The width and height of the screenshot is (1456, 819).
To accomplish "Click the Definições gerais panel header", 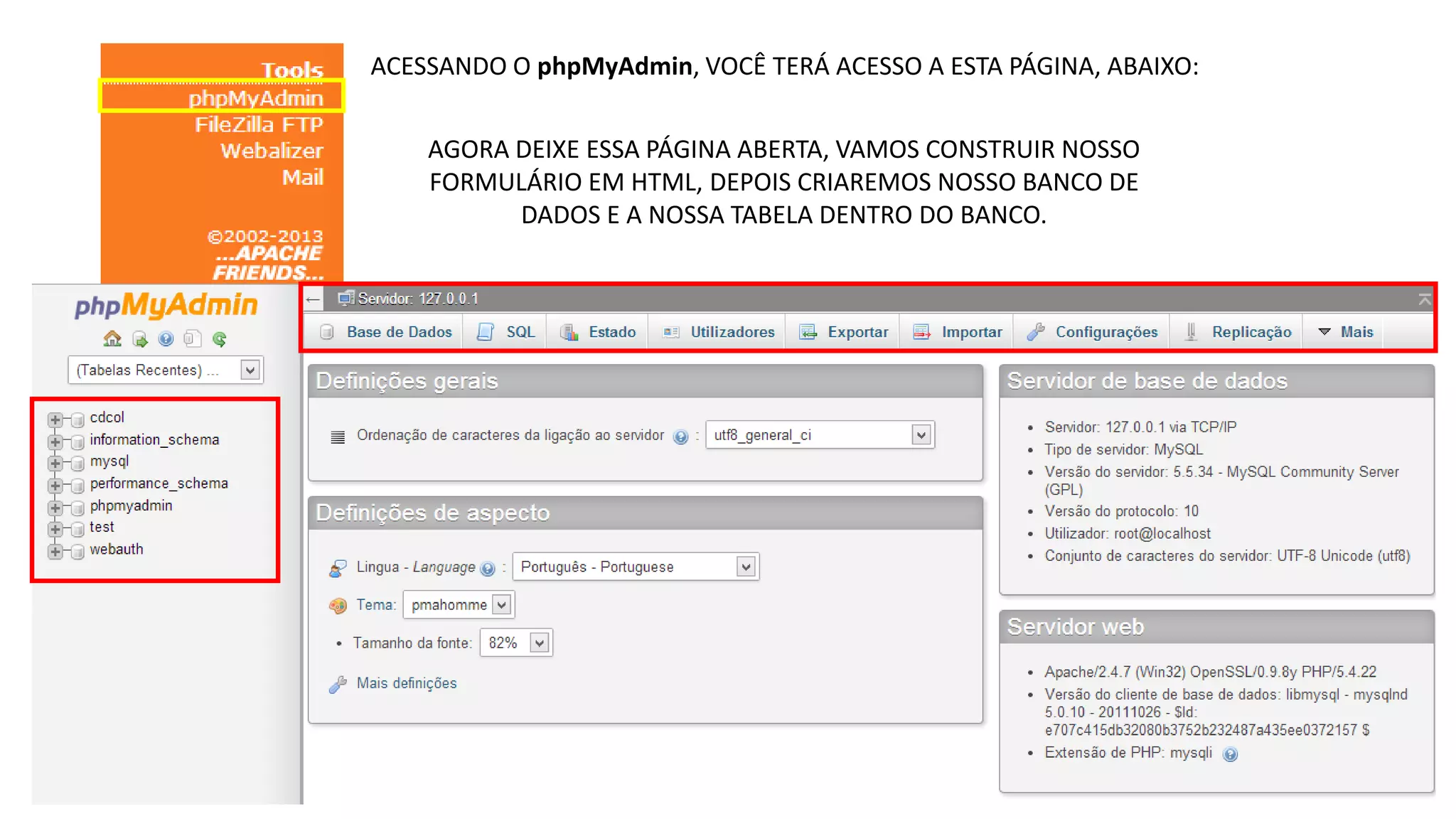I will (x=646, y=382).
